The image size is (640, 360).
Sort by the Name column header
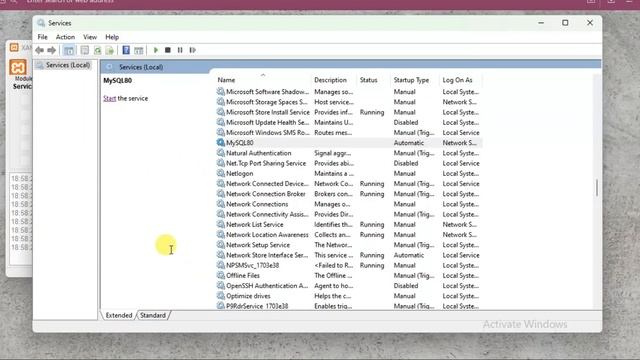(263, 80)
